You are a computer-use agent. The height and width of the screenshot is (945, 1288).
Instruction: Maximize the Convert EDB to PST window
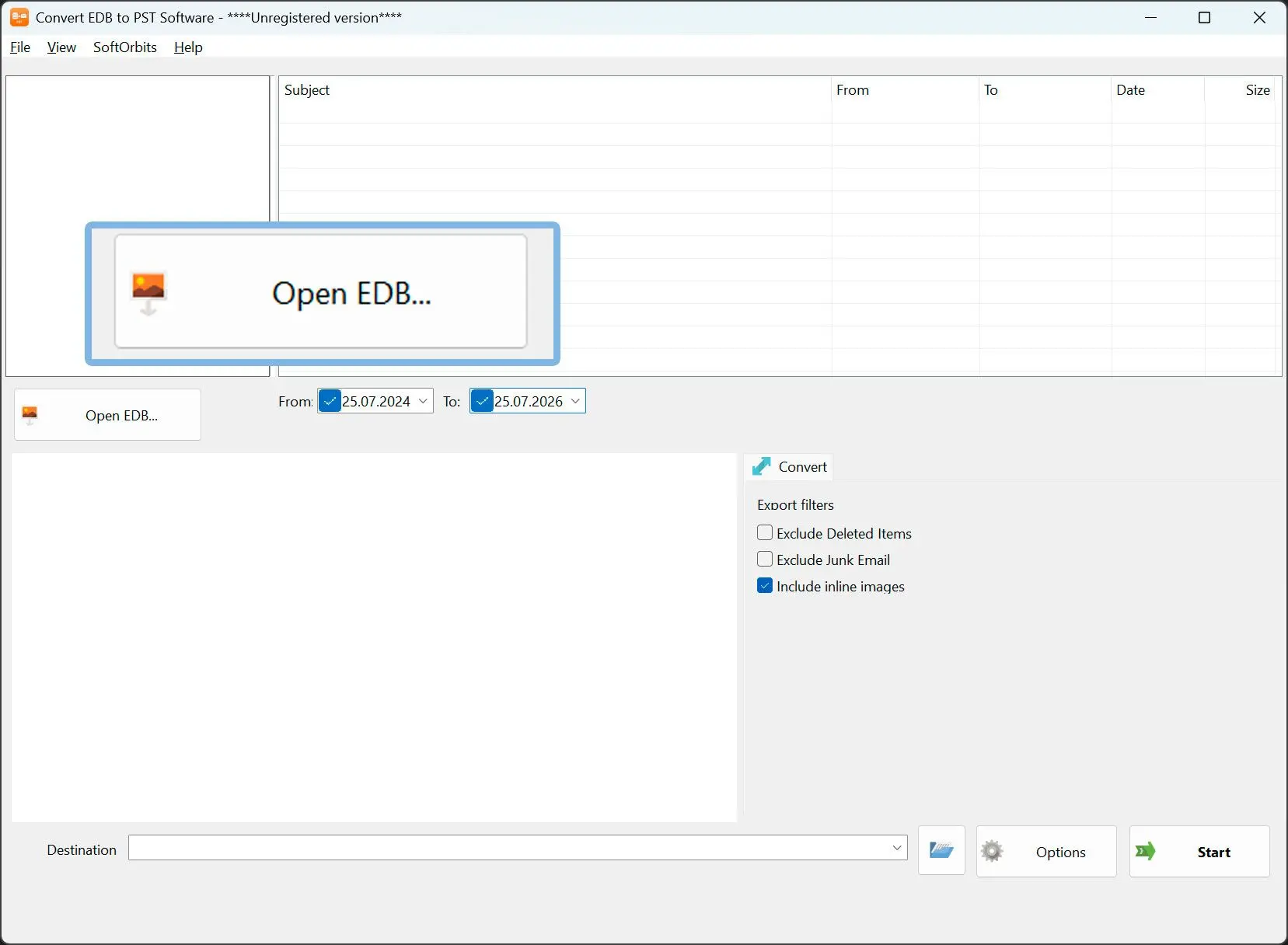[1205, 17]
